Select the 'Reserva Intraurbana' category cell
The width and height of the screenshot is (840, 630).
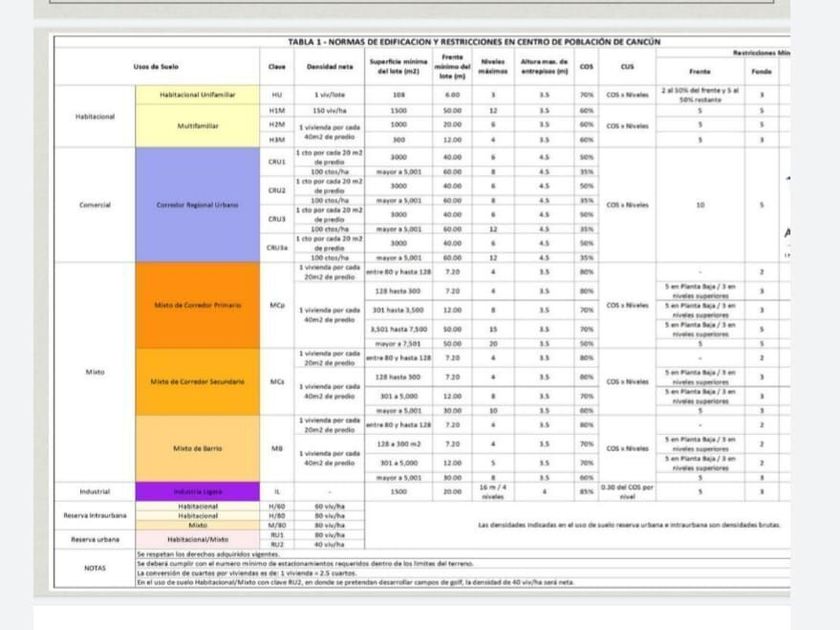[95, 515]
